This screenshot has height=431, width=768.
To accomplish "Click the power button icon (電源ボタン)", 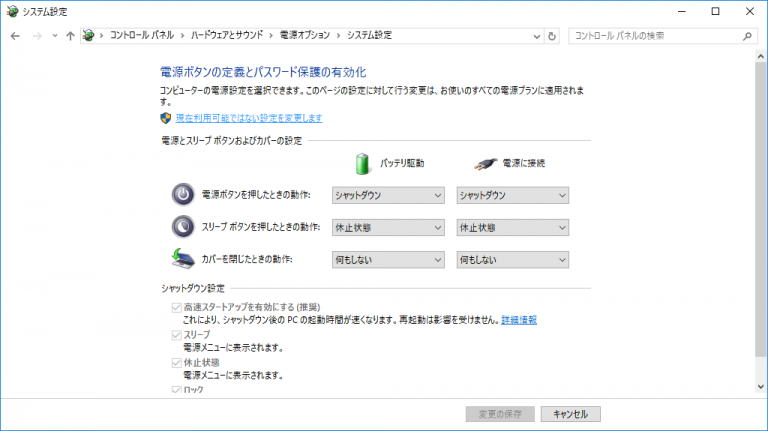I will (x=183, y=194).
